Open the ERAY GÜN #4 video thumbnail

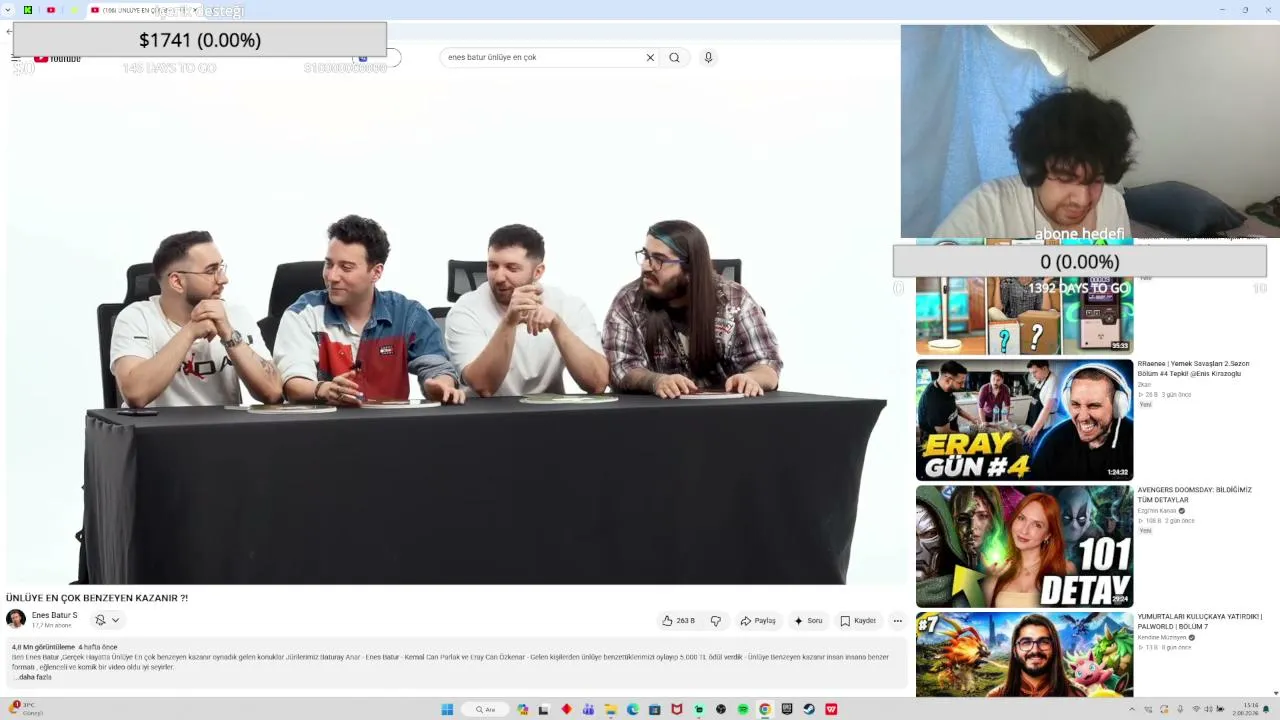click(1024, 420)
